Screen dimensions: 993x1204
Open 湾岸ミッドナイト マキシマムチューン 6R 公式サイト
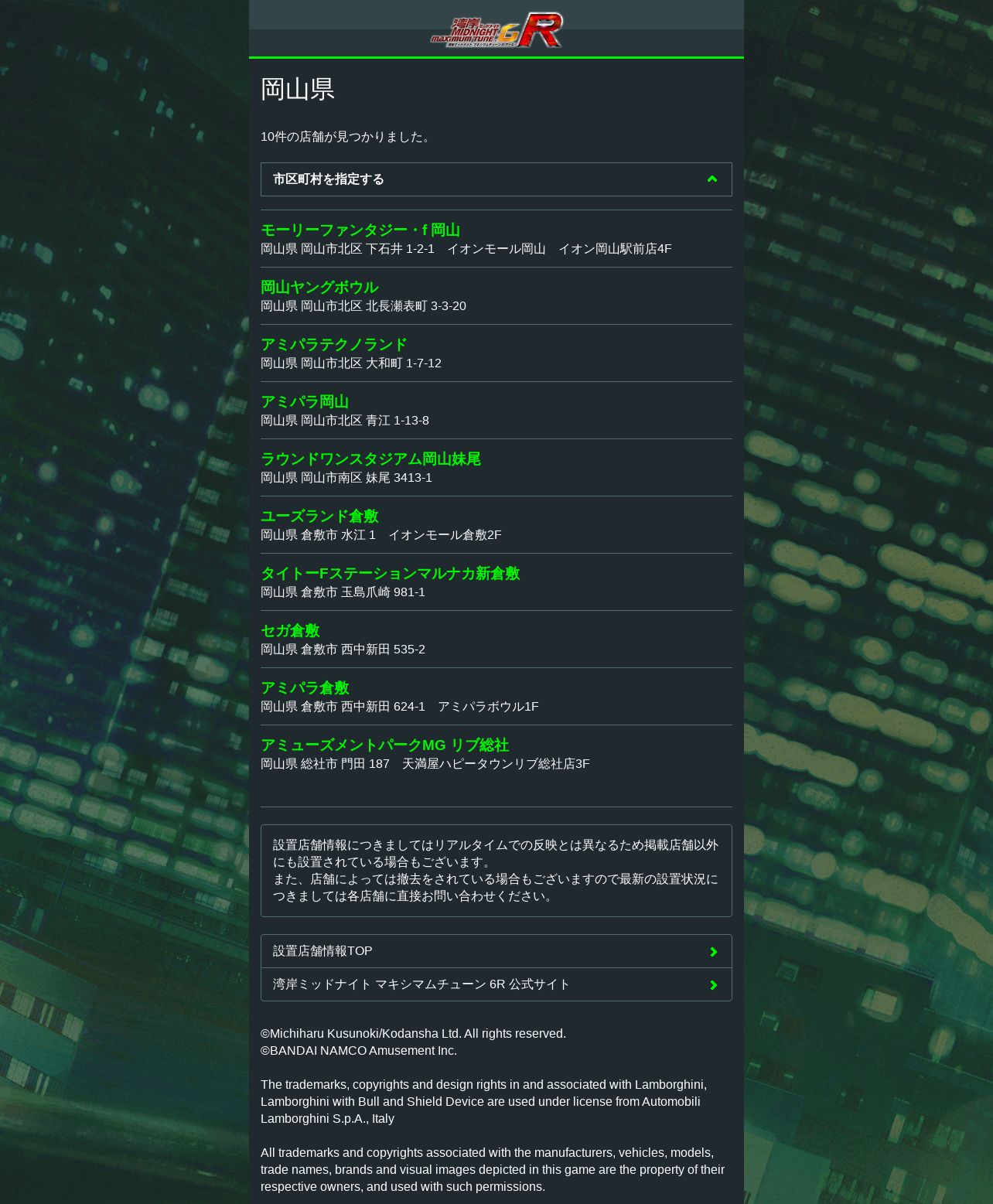click(x=496, y=984)
